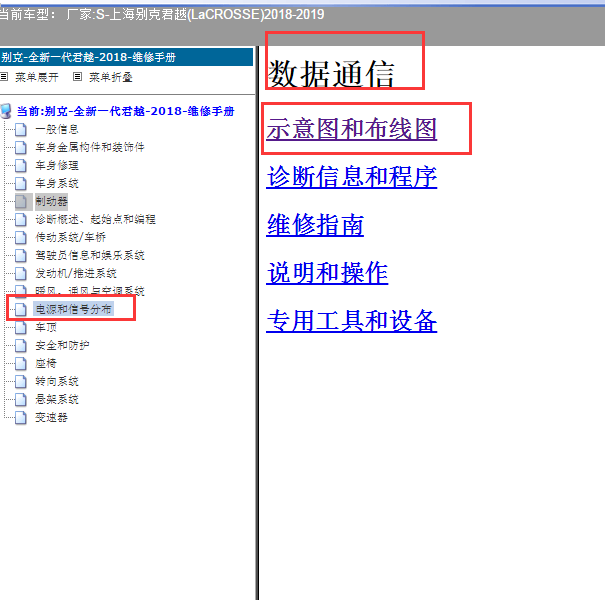Select the 制动器 tree entry
Image resolution: width=605 pixels, height=600 pixels.
[51, 201]
